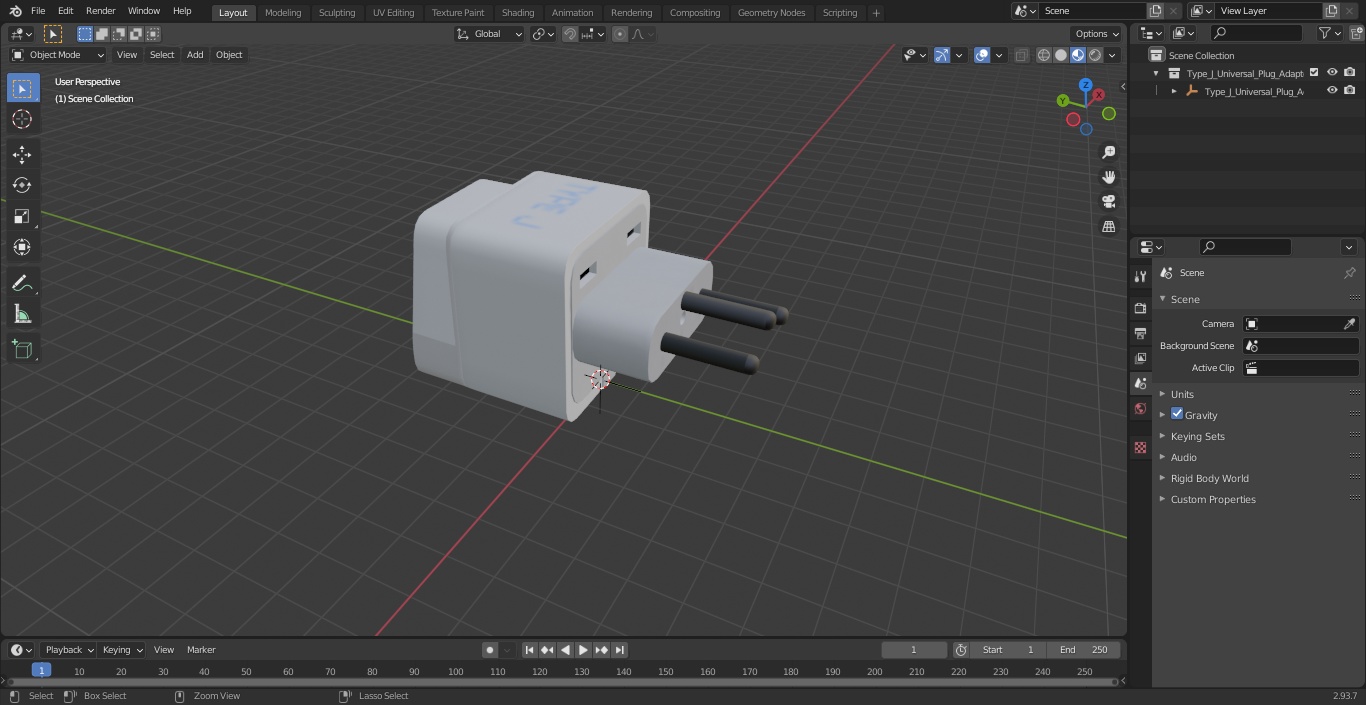The image size is (1366, 705).
Task: Open the World properties tab
Action: (x=1140, y=408)
